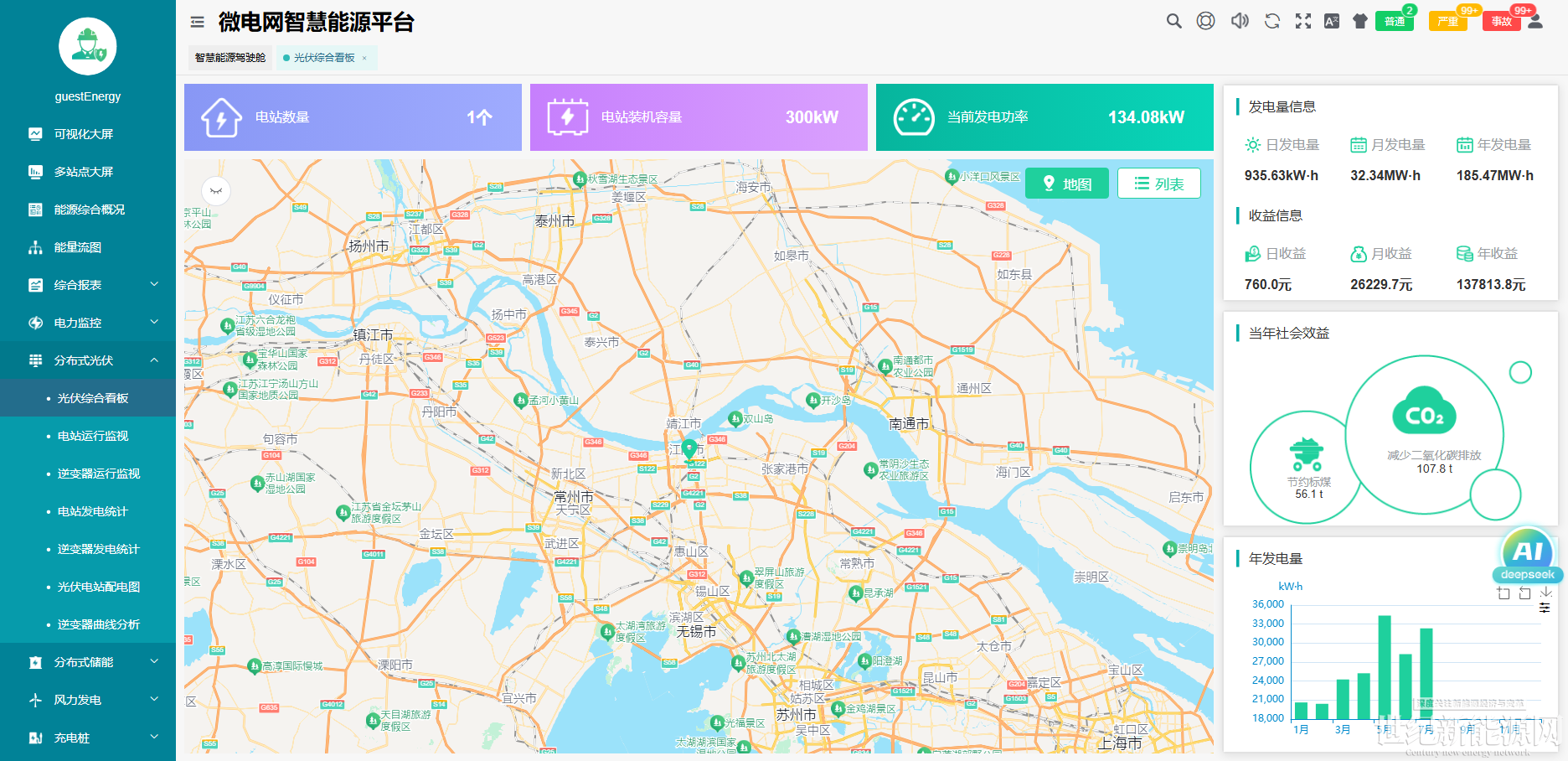Switch to the 智慧能源驾驶舱 tab

tap(230, 58)
